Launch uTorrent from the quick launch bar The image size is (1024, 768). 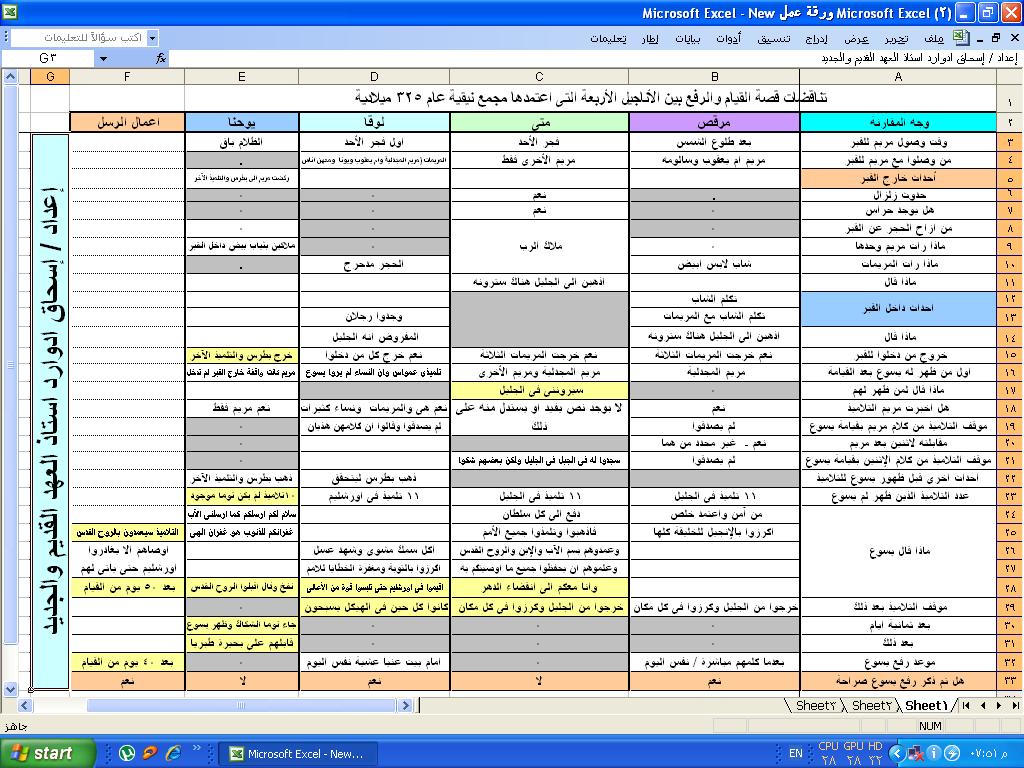[127, 753]
